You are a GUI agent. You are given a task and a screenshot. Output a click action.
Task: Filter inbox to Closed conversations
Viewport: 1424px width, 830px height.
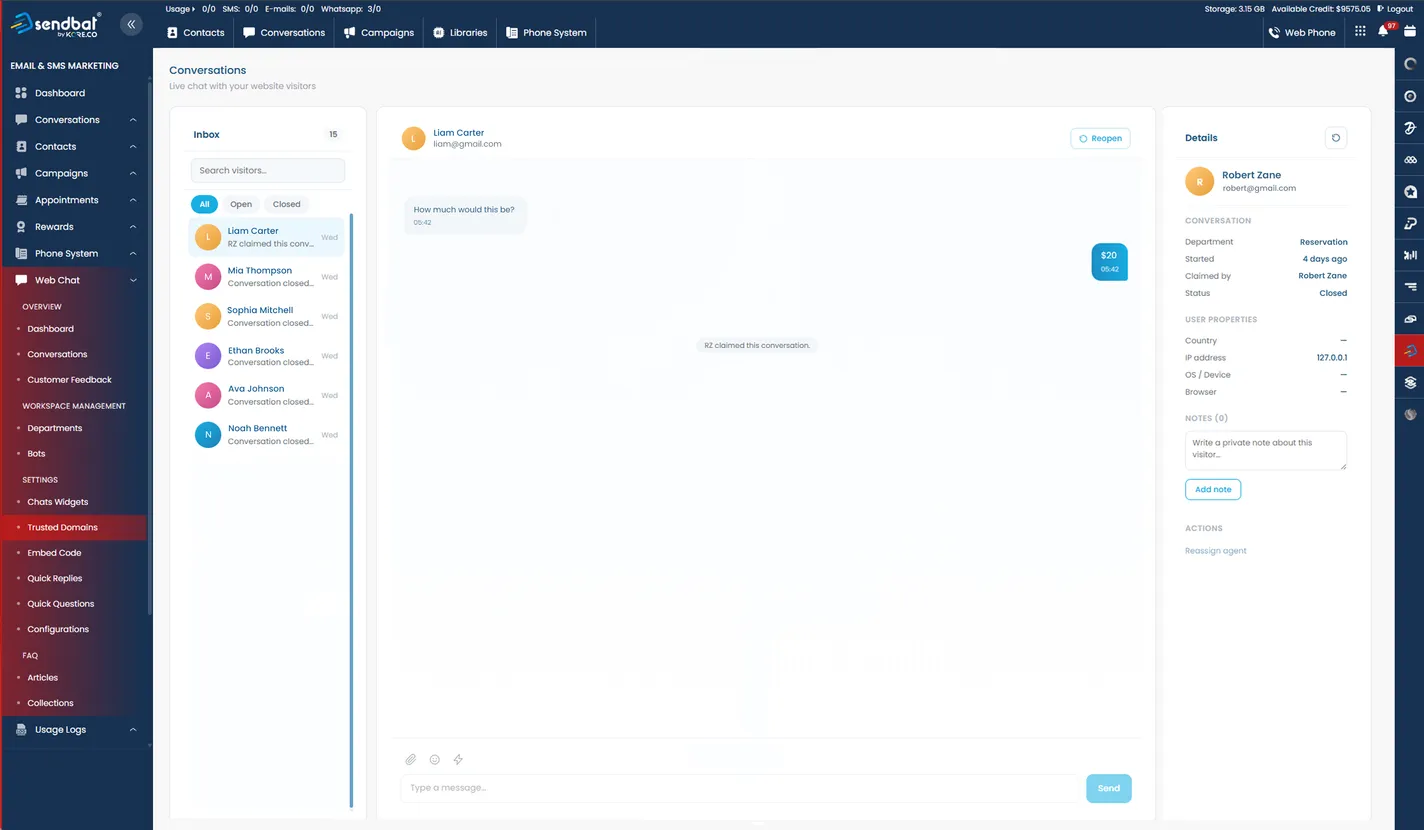pyautogui.click(x=287, y=204)
